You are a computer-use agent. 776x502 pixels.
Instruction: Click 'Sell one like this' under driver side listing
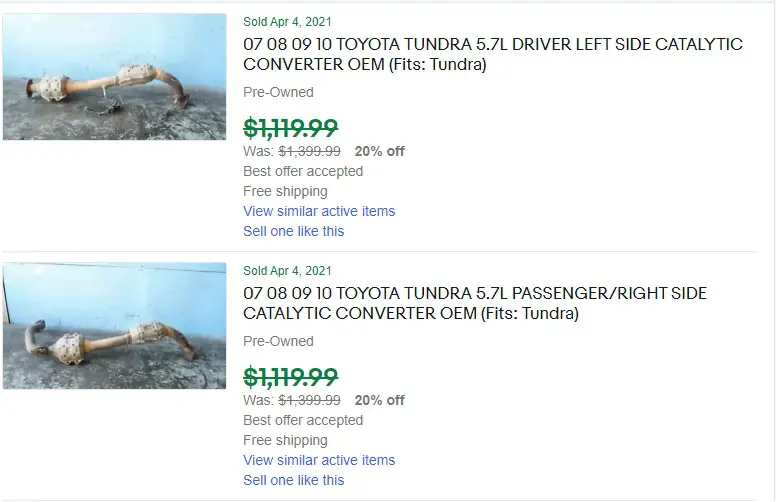tap(293, 231)
